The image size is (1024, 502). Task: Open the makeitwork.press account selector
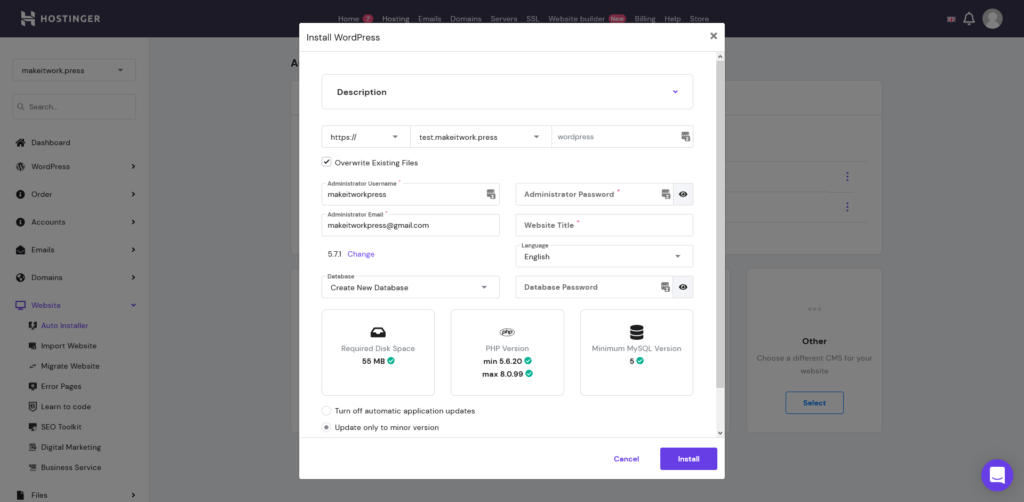(x=74, y=70)
